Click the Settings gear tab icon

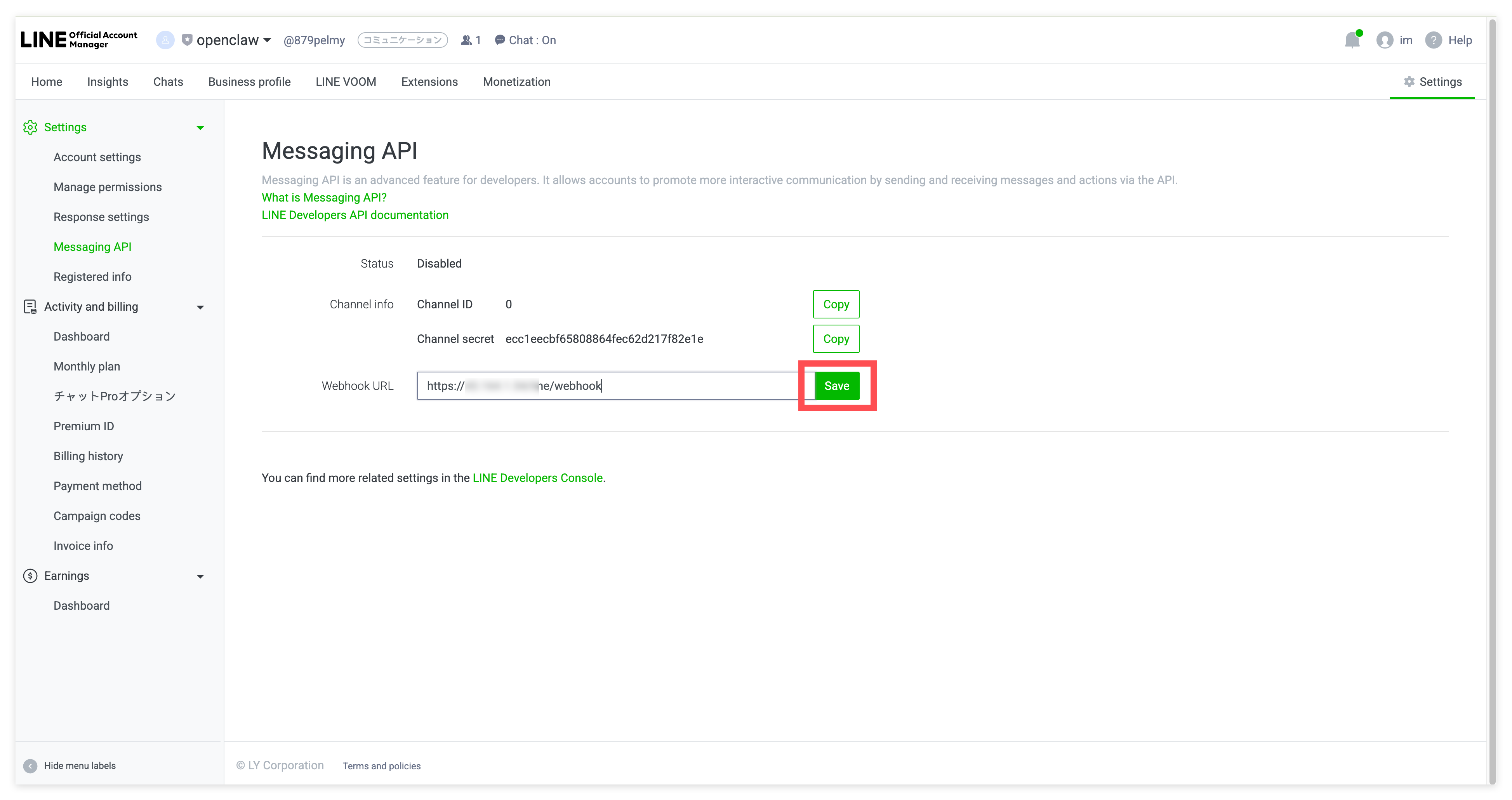(1409, 82)
